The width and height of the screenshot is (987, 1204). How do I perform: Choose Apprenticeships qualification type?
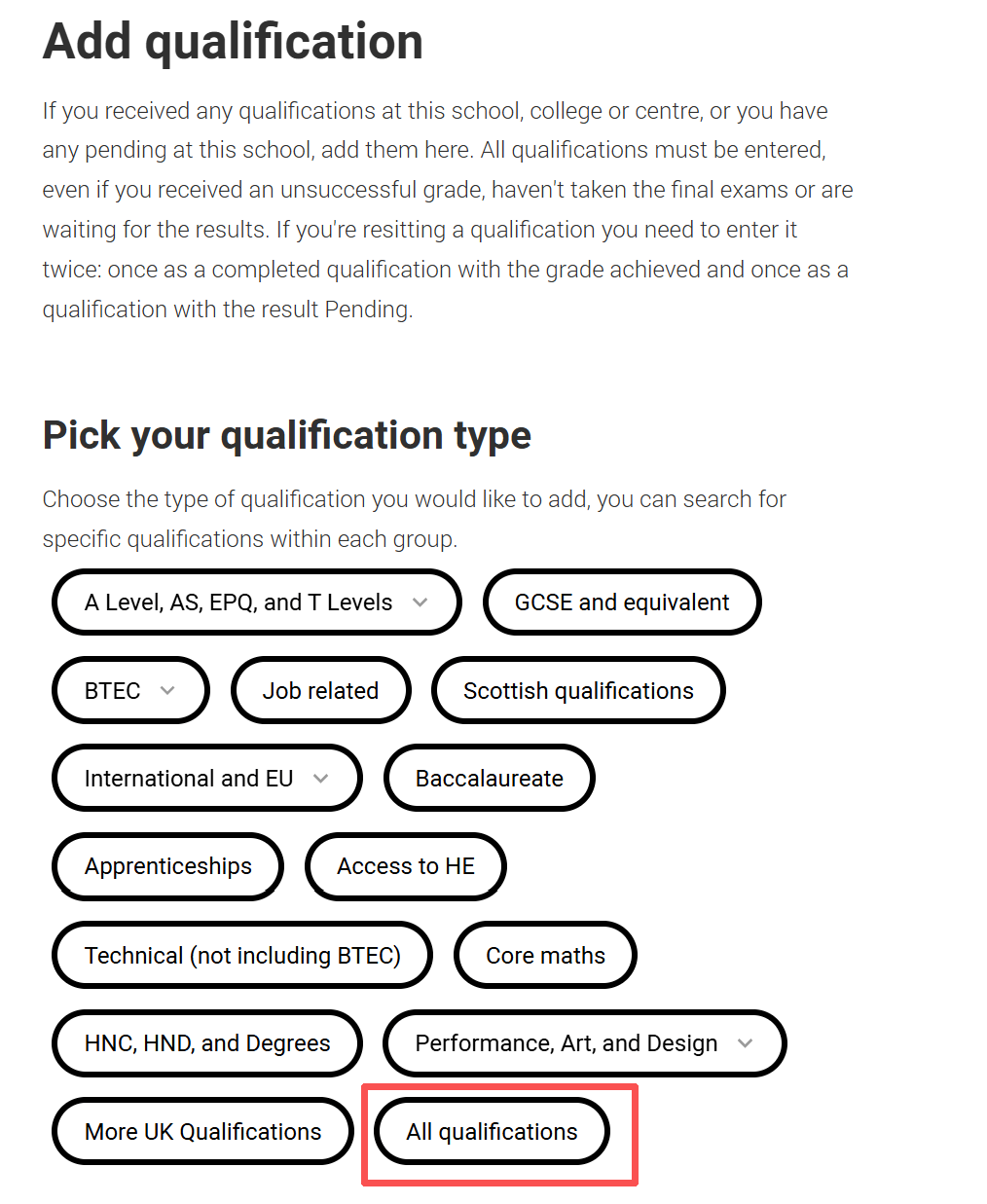point(167,866)
